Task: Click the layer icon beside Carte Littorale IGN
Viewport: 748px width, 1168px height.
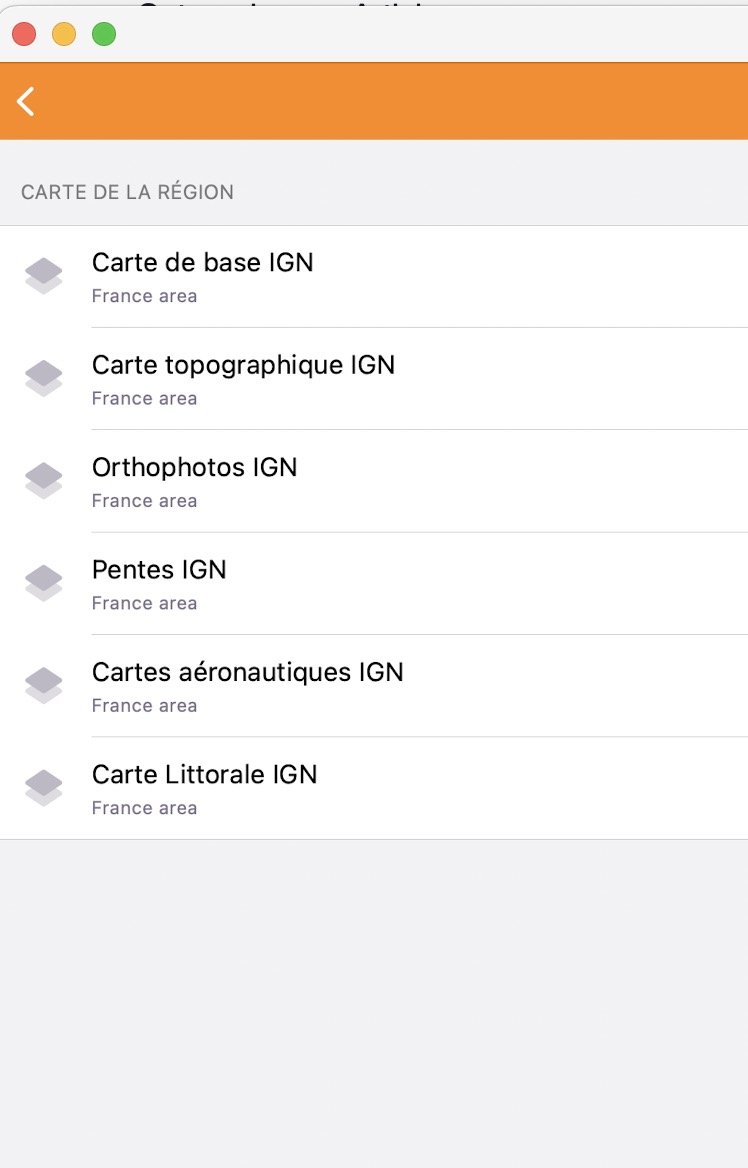Action: click(44, 788)
